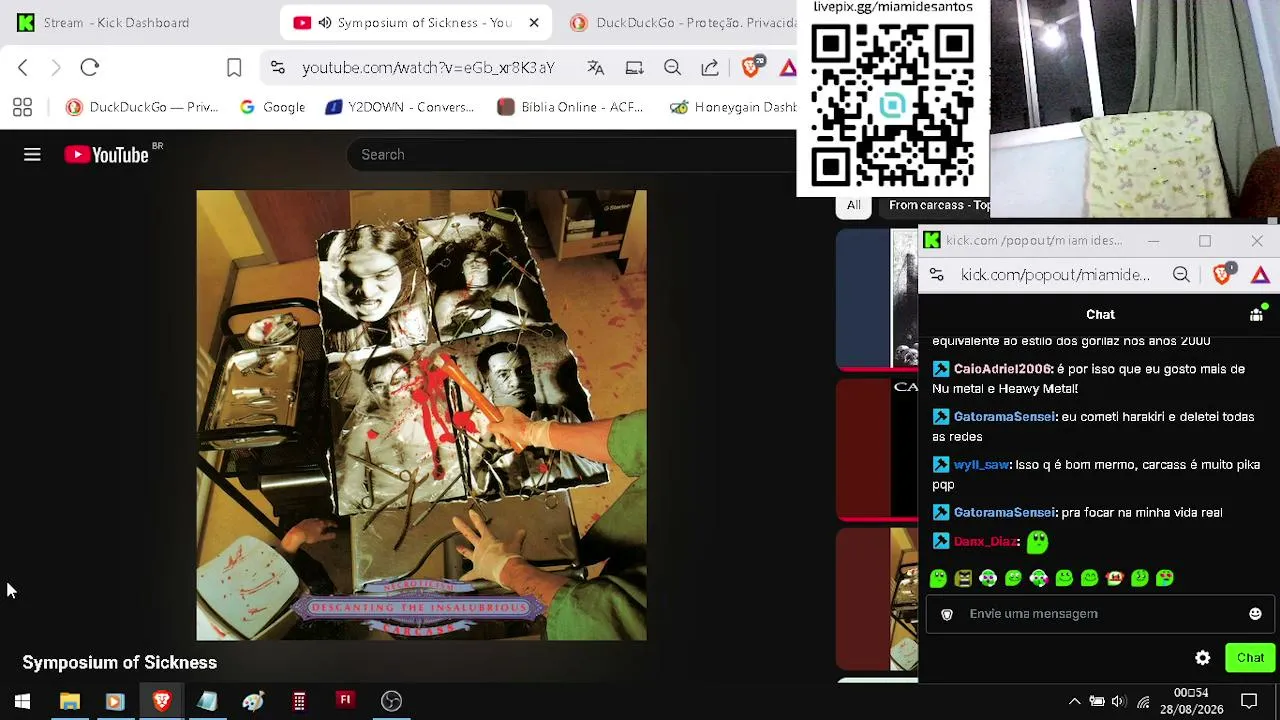Screen dimensions: 1280x720
Task: Click the taskbar clock showing 00:54
Action: point(1191,701)
